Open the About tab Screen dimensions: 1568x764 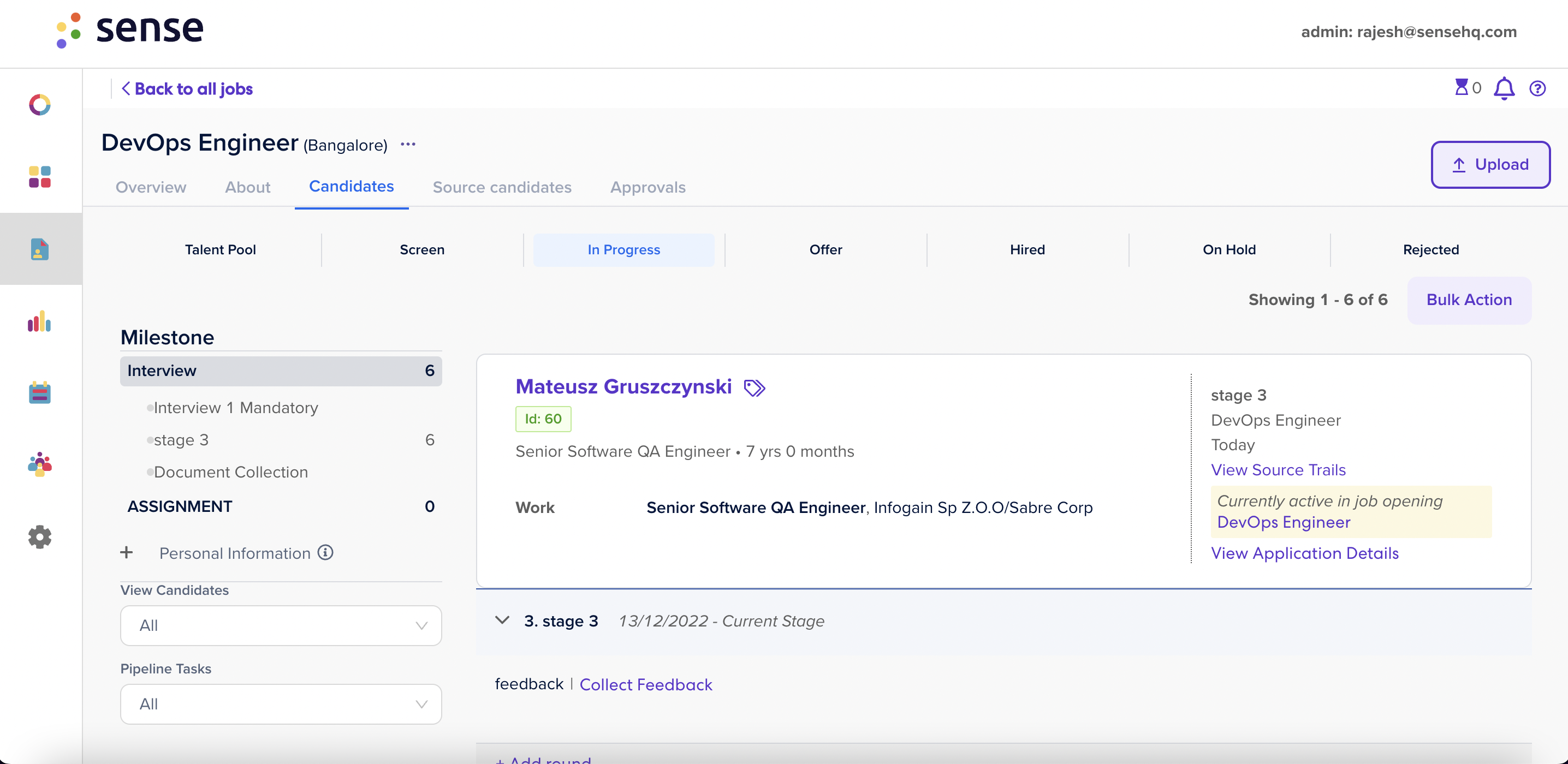248,187
